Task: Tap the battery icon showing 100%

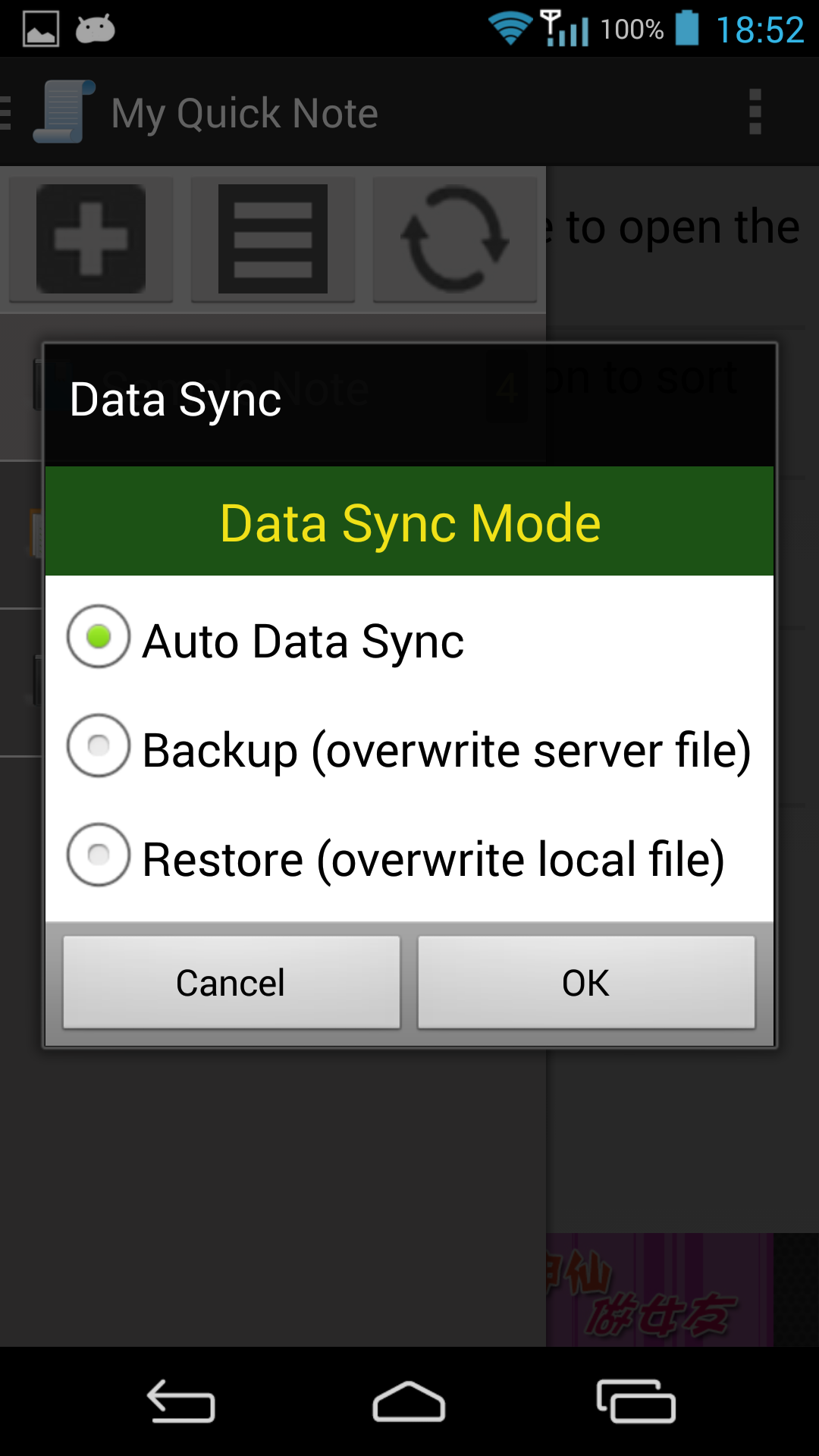Action: point(686,29)
